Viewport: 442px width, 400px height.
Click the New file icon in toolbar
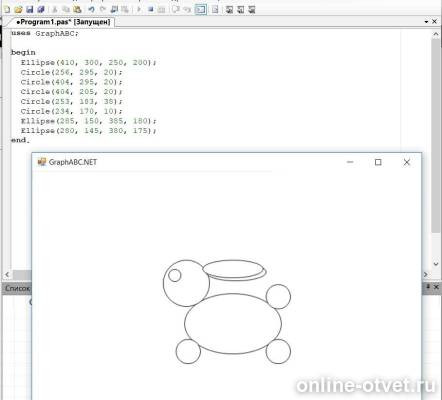pos(7,9)
